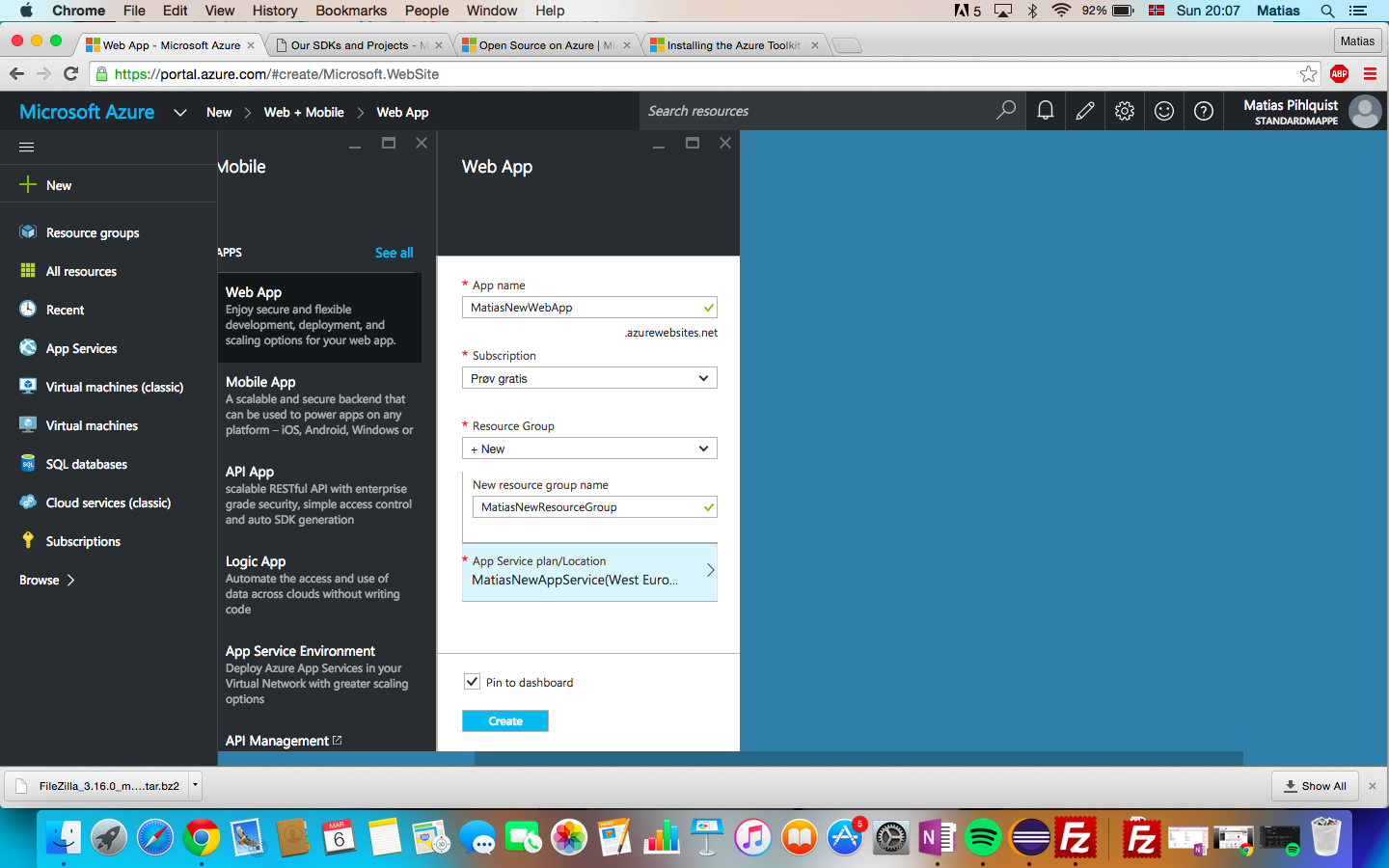Open the Resource Group dropdown
Image resolution: width=1389 pixels, height=868 pixels.
(x=589, y=448)
